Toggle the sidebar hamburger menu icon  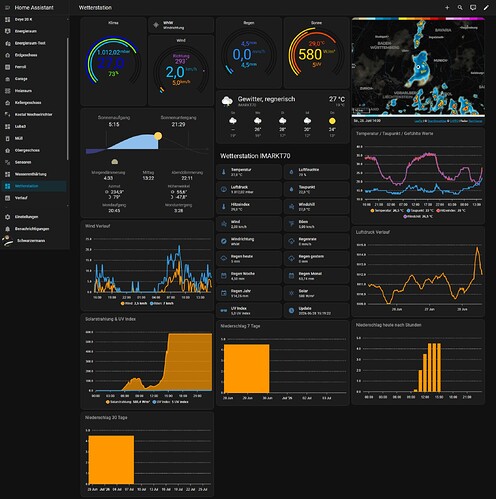point(7,8)
